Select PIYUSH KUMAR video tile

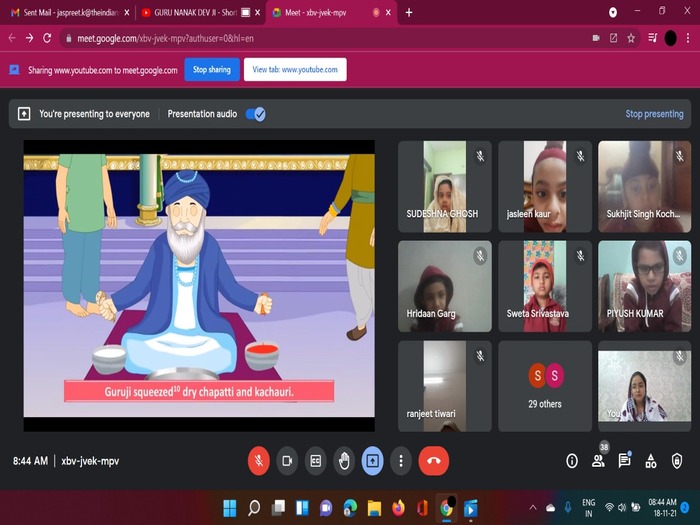pyautogui.click(x=645, y=286)
